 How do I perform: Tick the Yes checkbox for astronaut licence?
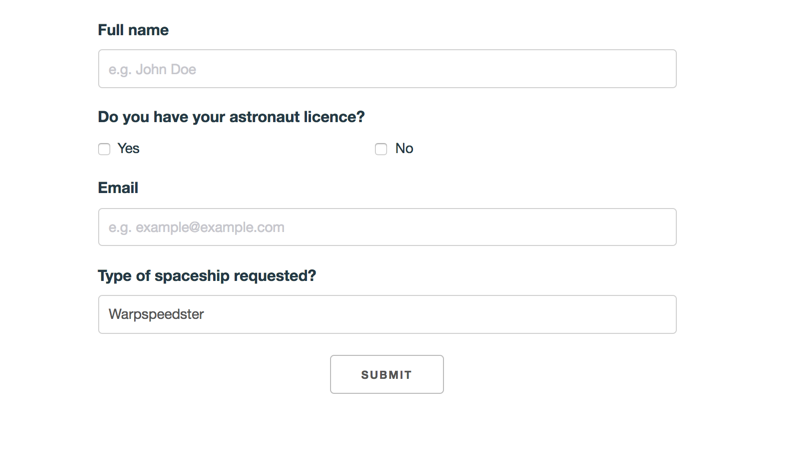pos(104,149)
